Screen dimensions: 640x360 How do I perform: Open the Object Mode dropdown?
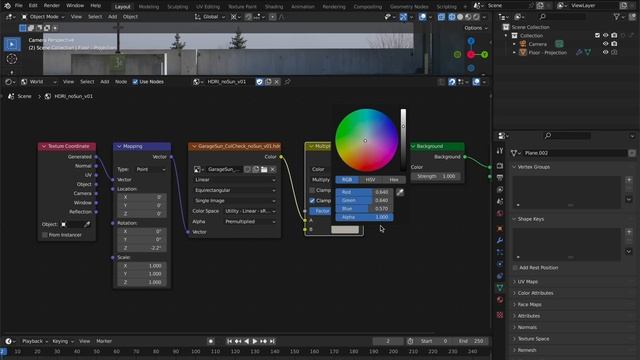tap(43, 17)
